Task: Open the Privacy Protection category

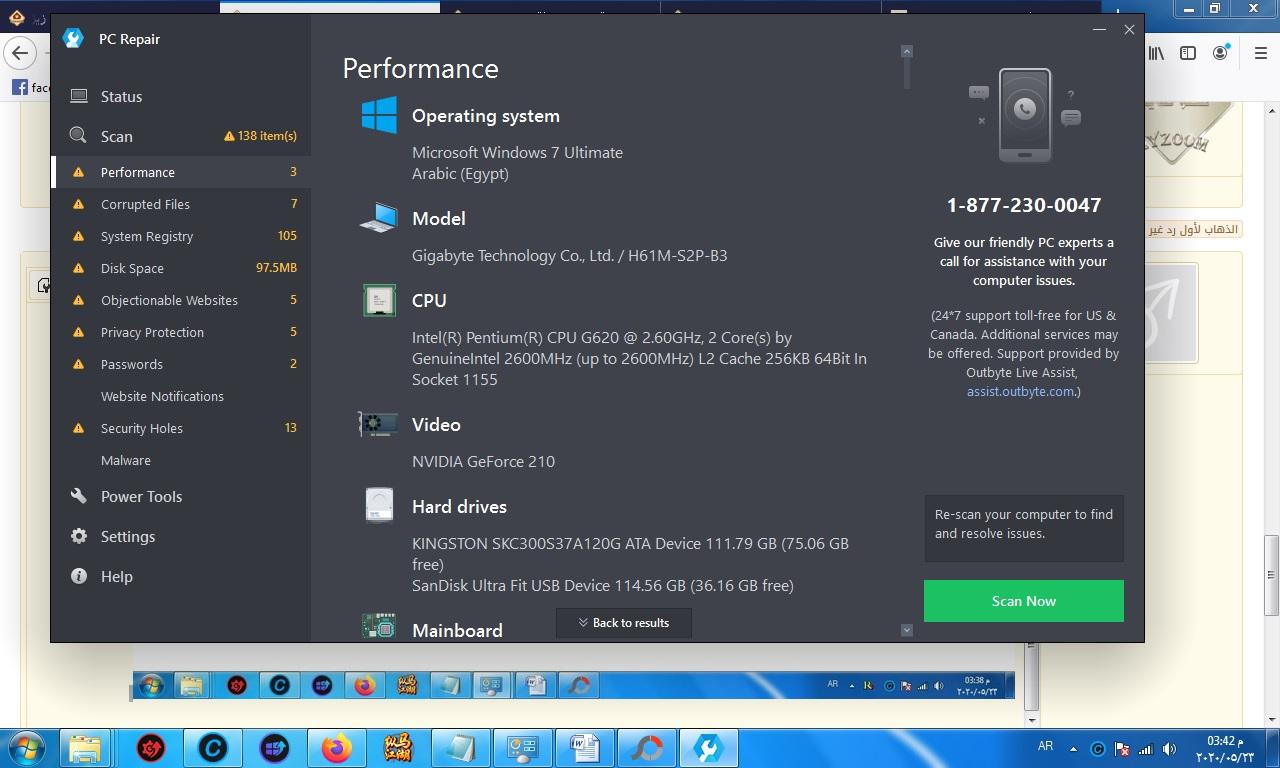Action: click(181, 332)
